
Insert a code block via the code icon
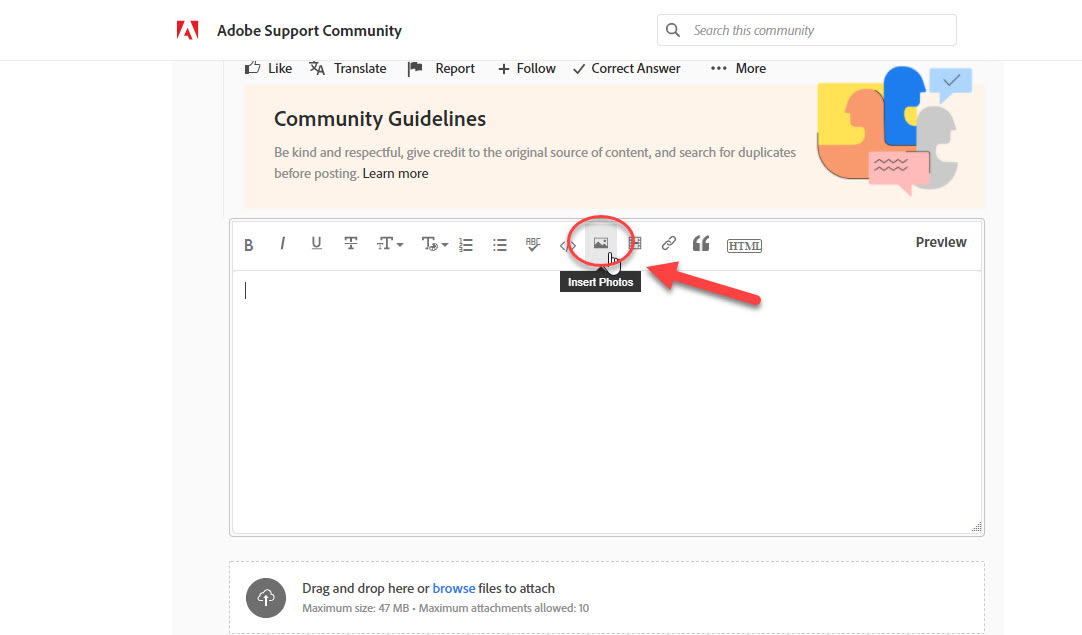[x=567, y=243]
